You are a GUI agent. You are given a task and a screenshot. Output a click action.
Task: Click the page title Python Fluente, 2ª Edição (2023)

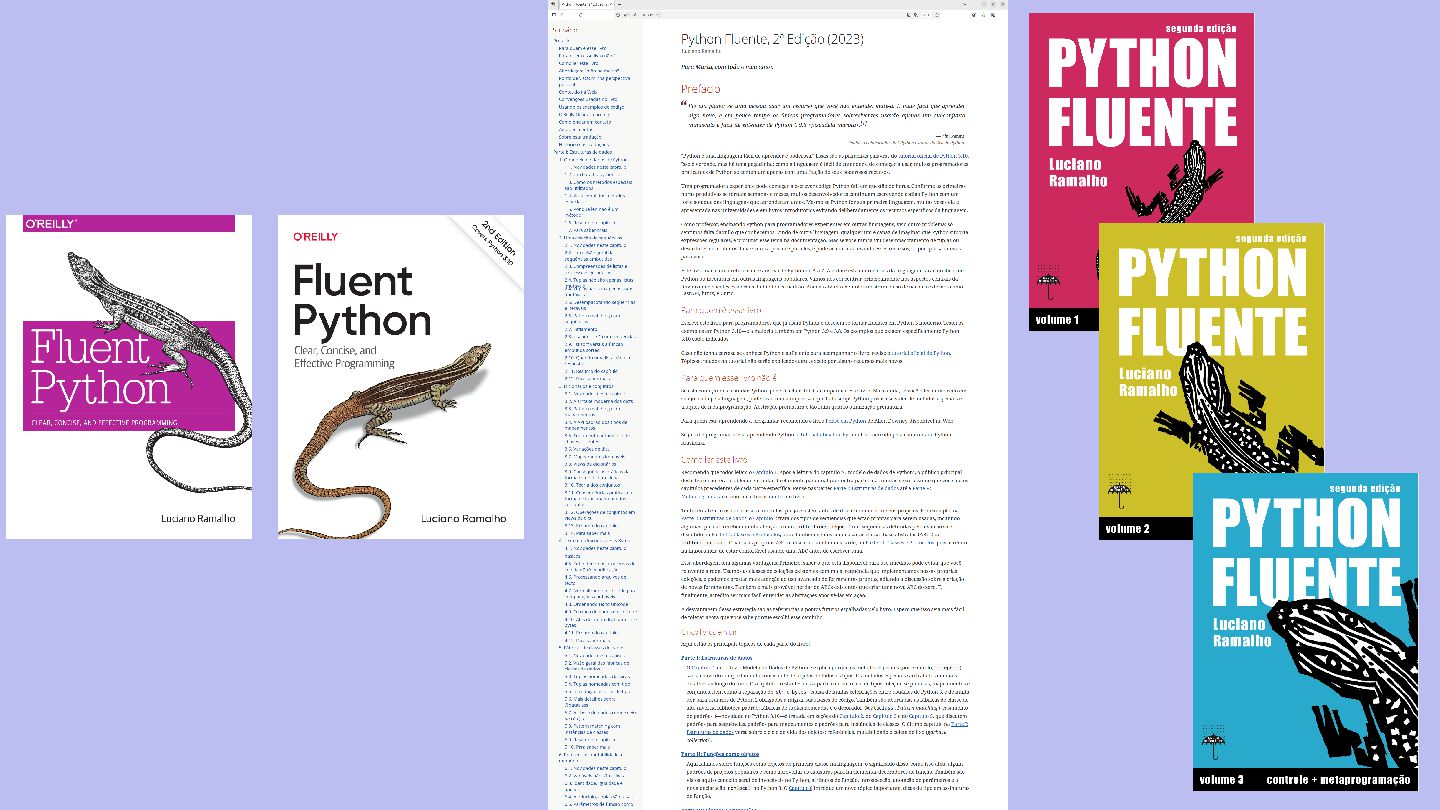click(772, 40)
